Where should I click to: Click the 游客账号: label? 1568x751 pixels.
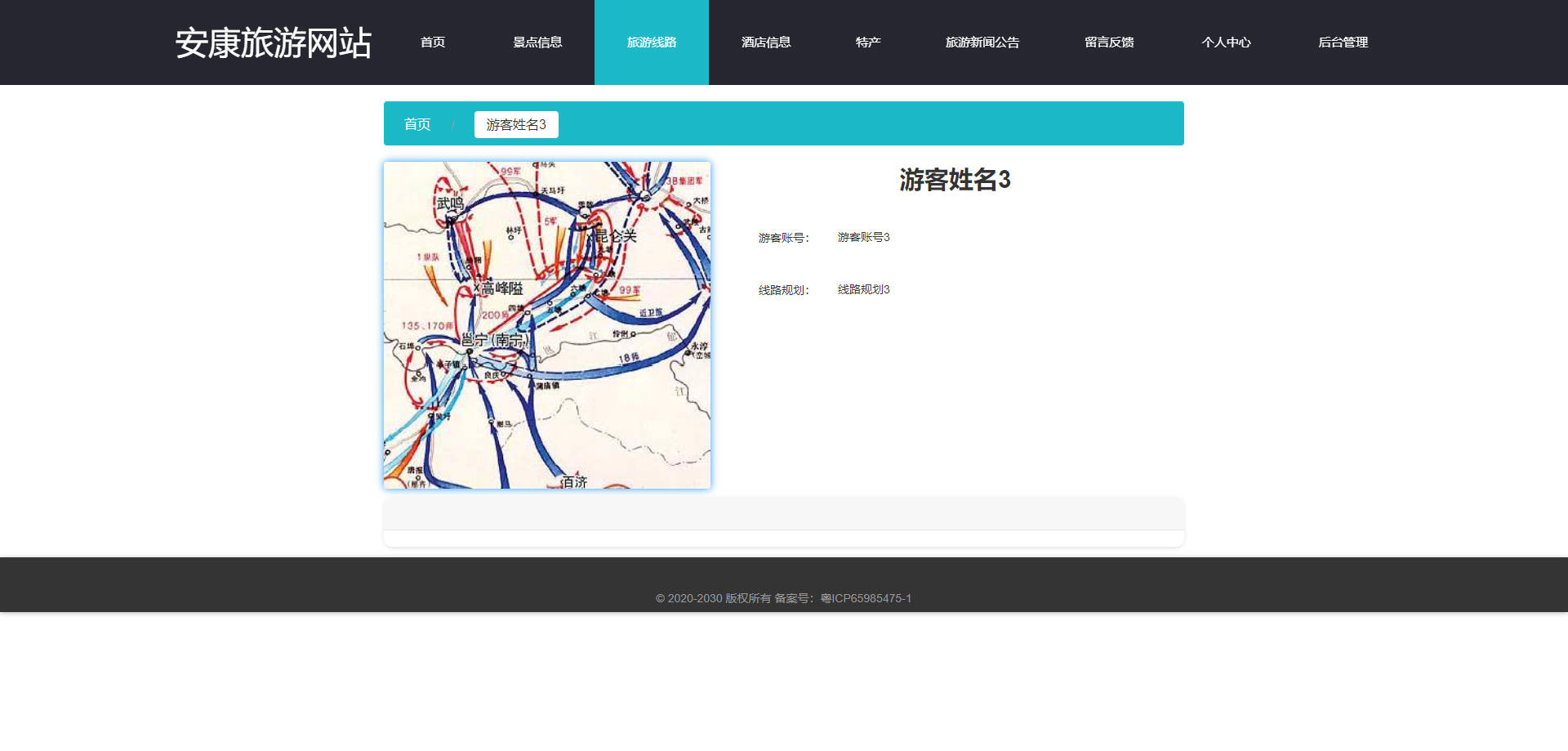point(784,238)
